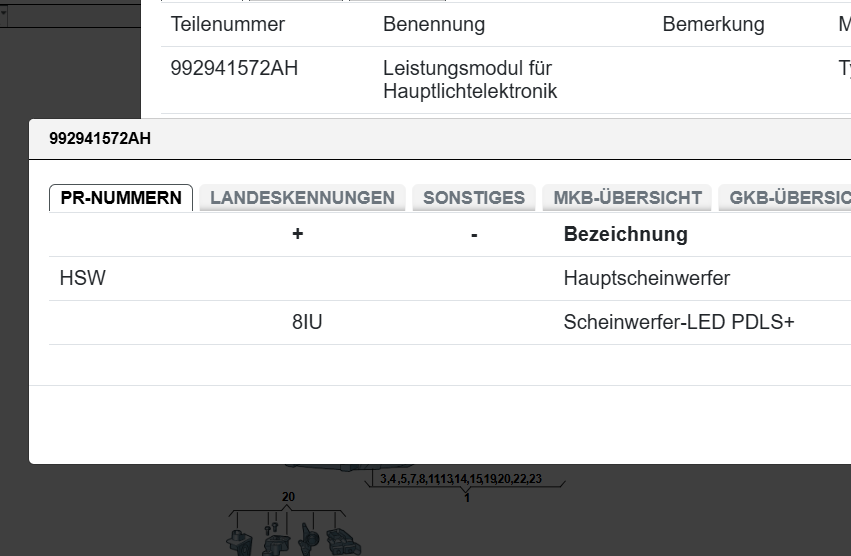The image size is (851, 556).
Task: Click the Bezeichnung column header
Action: (625, 235)
